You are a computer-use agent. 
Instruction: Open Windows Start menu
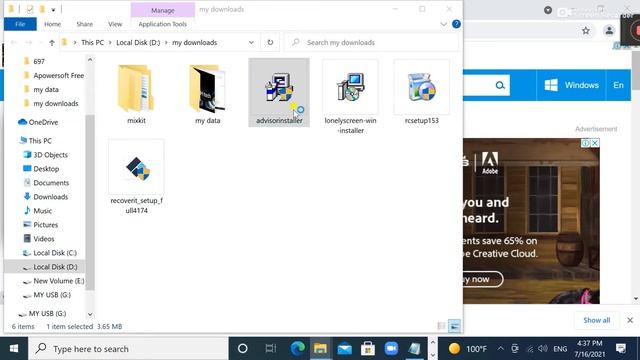[x=14, y=349]
